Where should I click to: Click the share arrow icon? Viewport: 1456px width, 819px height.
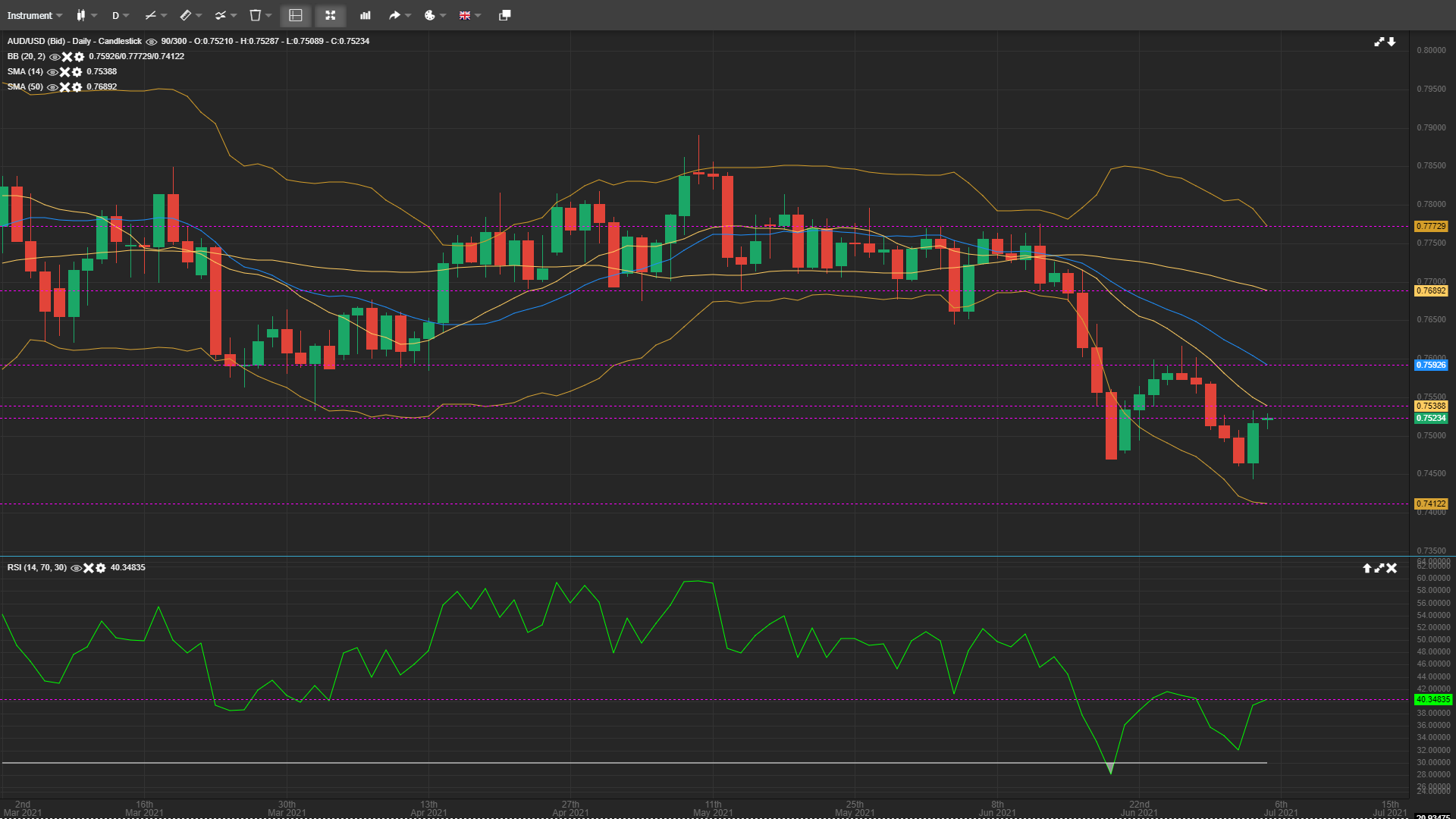click(x=394, y=15)
